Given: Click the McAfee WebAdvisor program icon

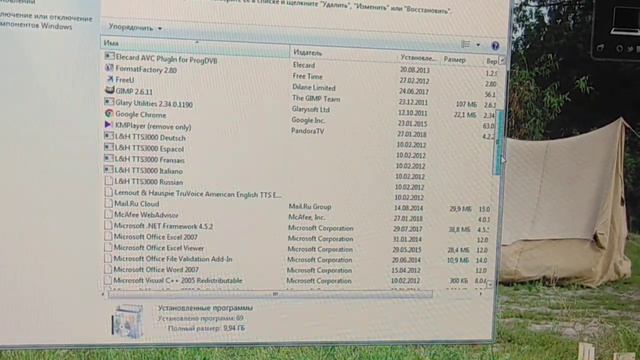Looking at the screenshot, I should [x=108, y=213].
